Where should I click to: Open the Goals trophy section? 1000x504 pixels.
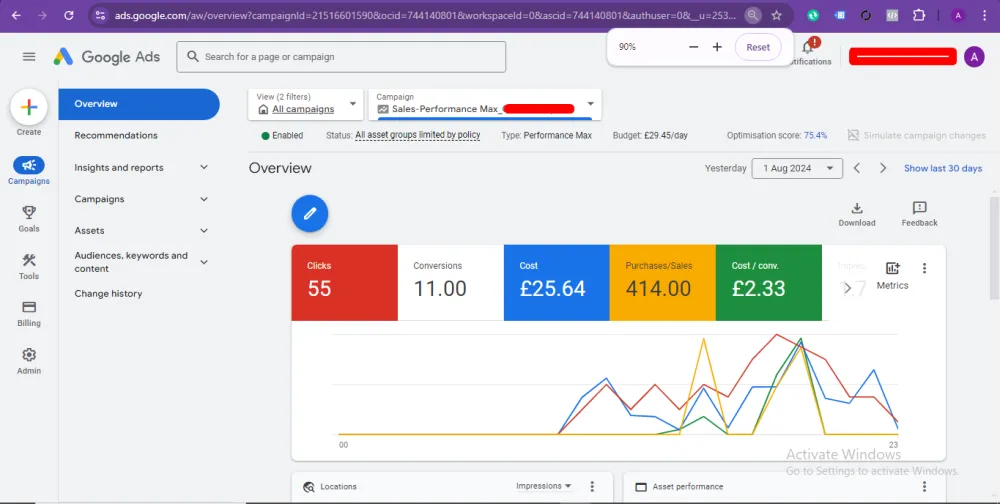(x=29, y=218)
